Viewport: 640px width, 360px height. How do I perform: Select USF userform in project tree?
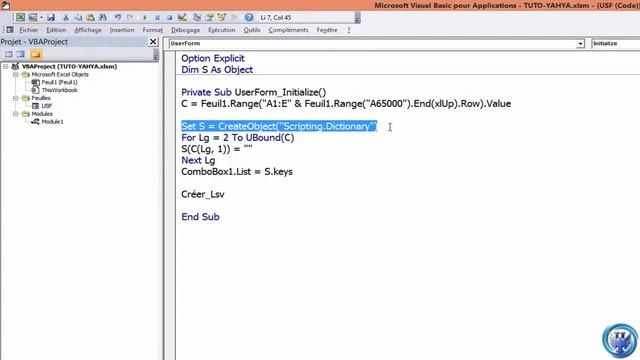(x=47, y=106)
